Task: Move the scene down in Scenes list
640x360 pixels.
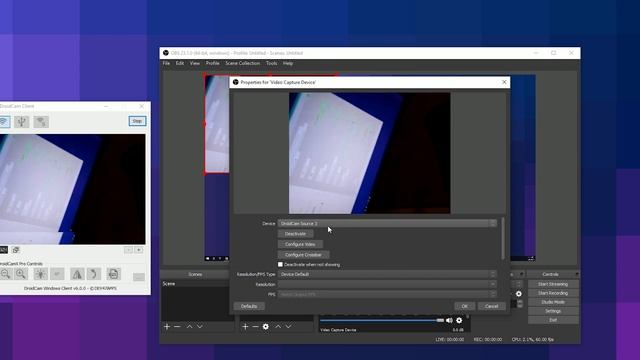Action: tap(200, 327)
